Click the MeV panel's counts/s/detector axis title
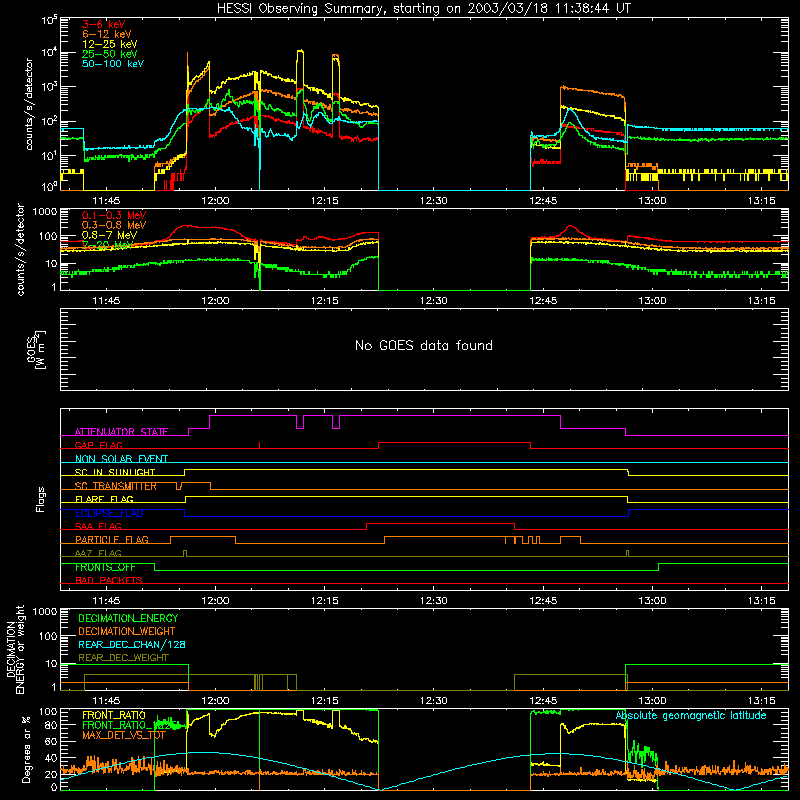This screenshot has width=800, height=800. click(x=20, y=250)
